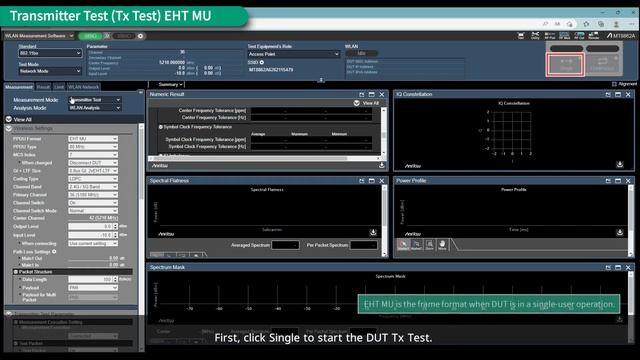Image resolution: width=640 pixels, height=360 pixels.
Task: Click the round settings icon beside MIMO switch
Action: click(140, 36)
